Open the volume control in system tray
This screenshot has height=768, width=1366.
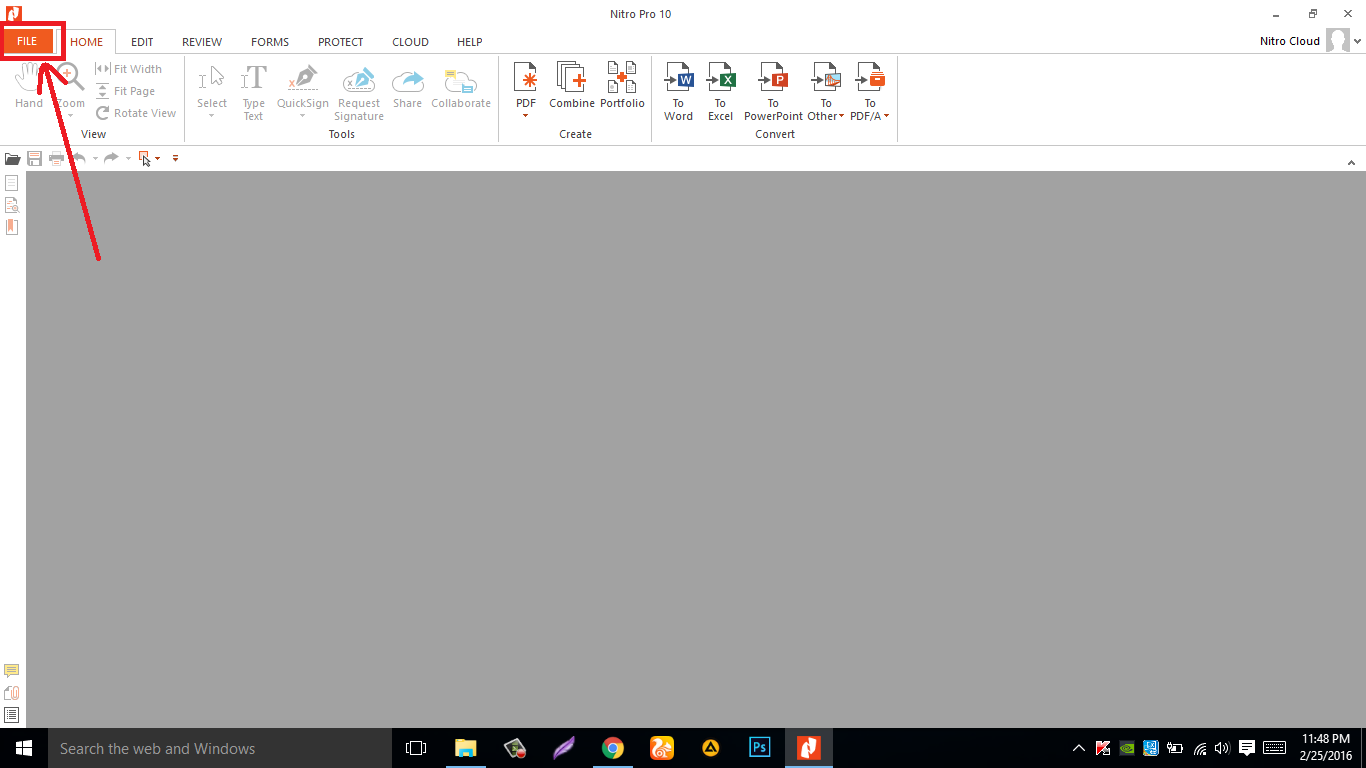1222,748
